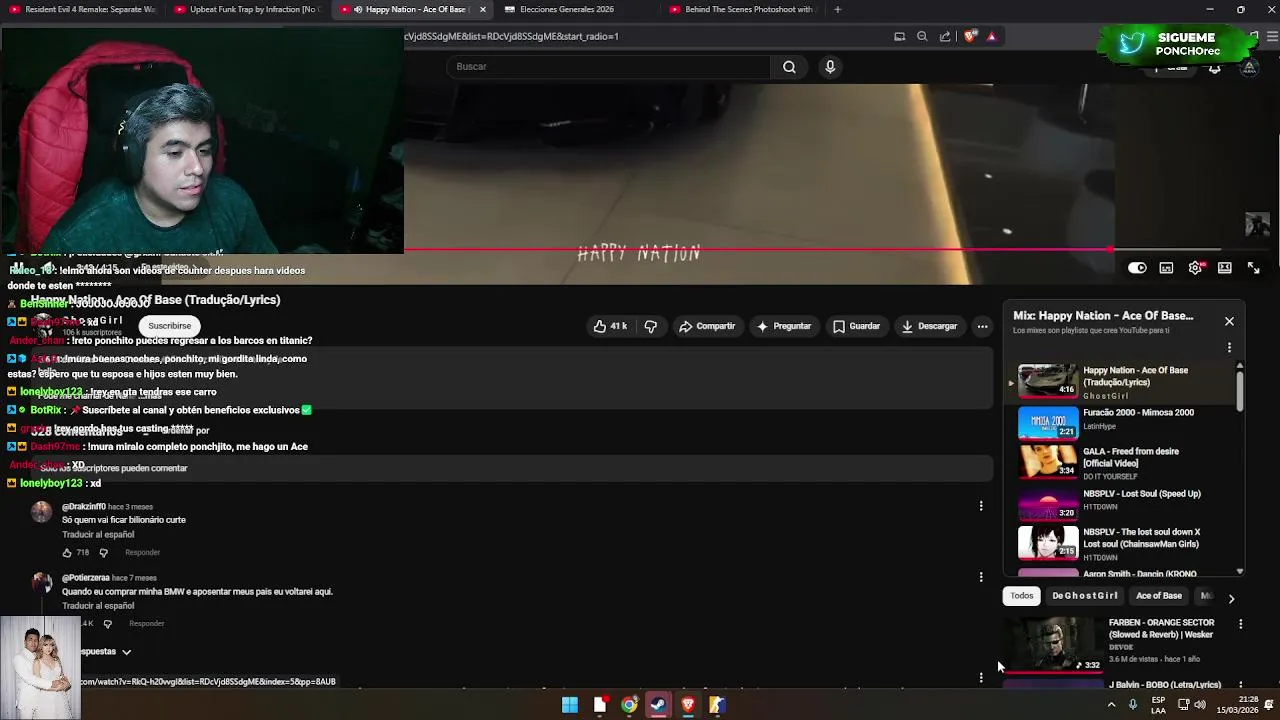Viewport: 1280px width, 720px height.
Task: Dislike the @Drakzinf0 comment
Action: pos(103,552)
